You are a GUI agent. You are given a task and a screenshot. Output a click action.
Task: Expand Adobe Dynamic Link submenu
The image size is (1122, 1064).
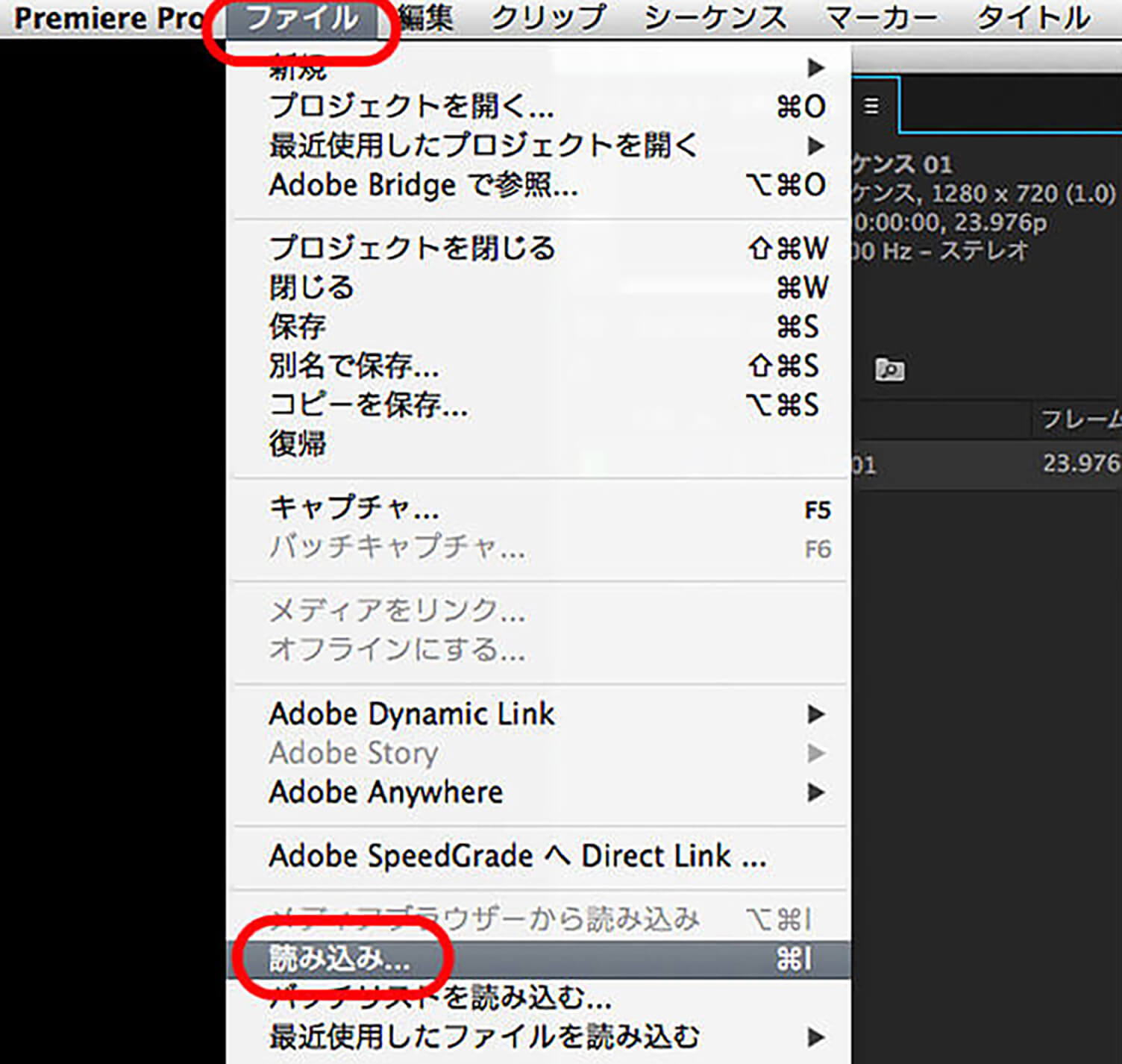click(539, 714)
